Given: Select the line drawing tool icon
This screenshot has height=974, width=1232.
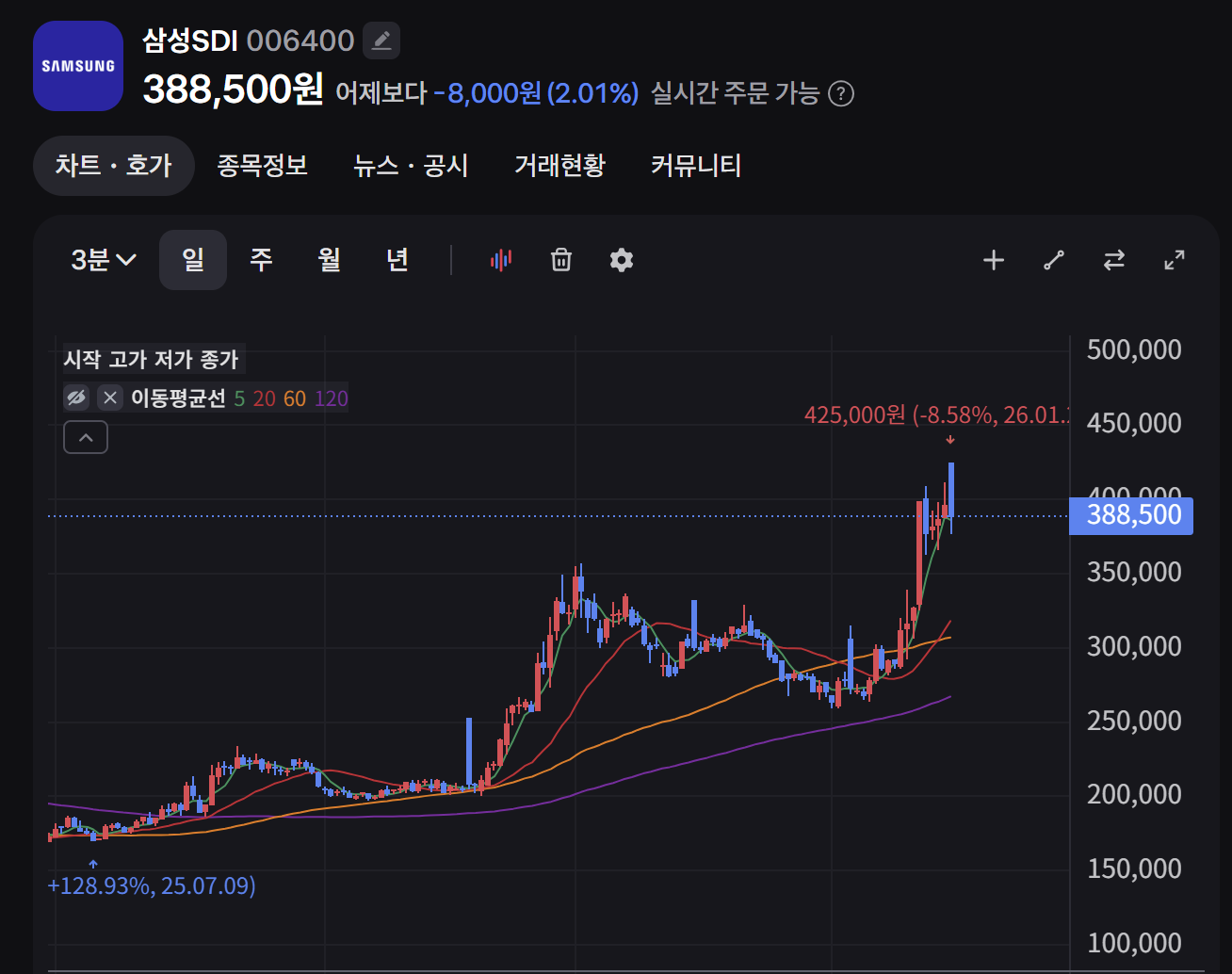Looking at the screenshot, I should click(1054, 260).
